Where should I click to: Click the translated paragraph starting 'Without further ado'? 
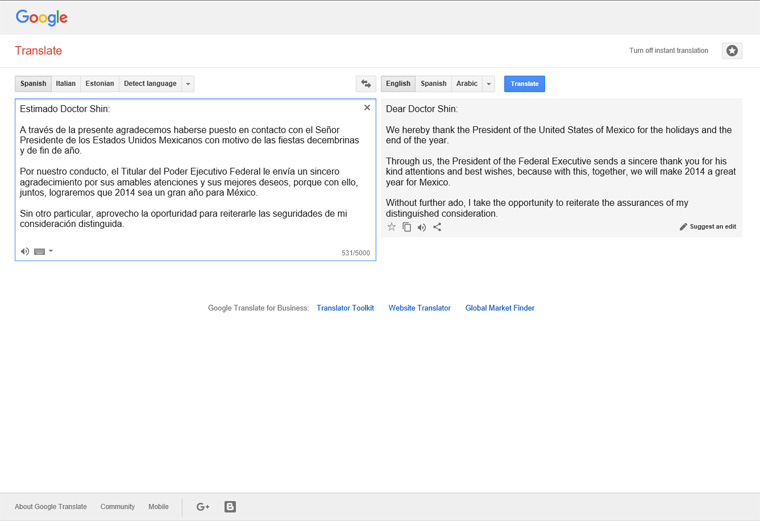537,208
